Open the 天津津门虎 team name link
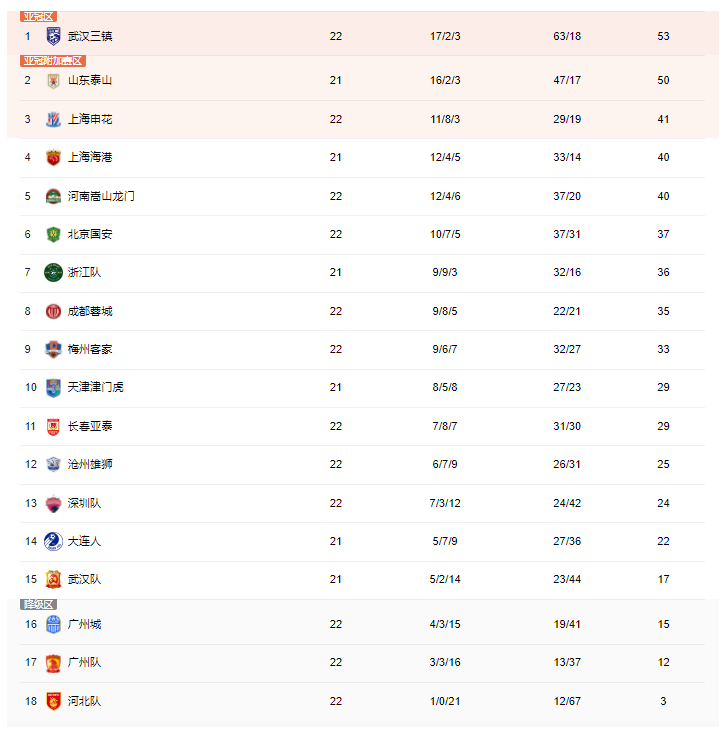Screen dimensions: 728x730 [95, 387]
